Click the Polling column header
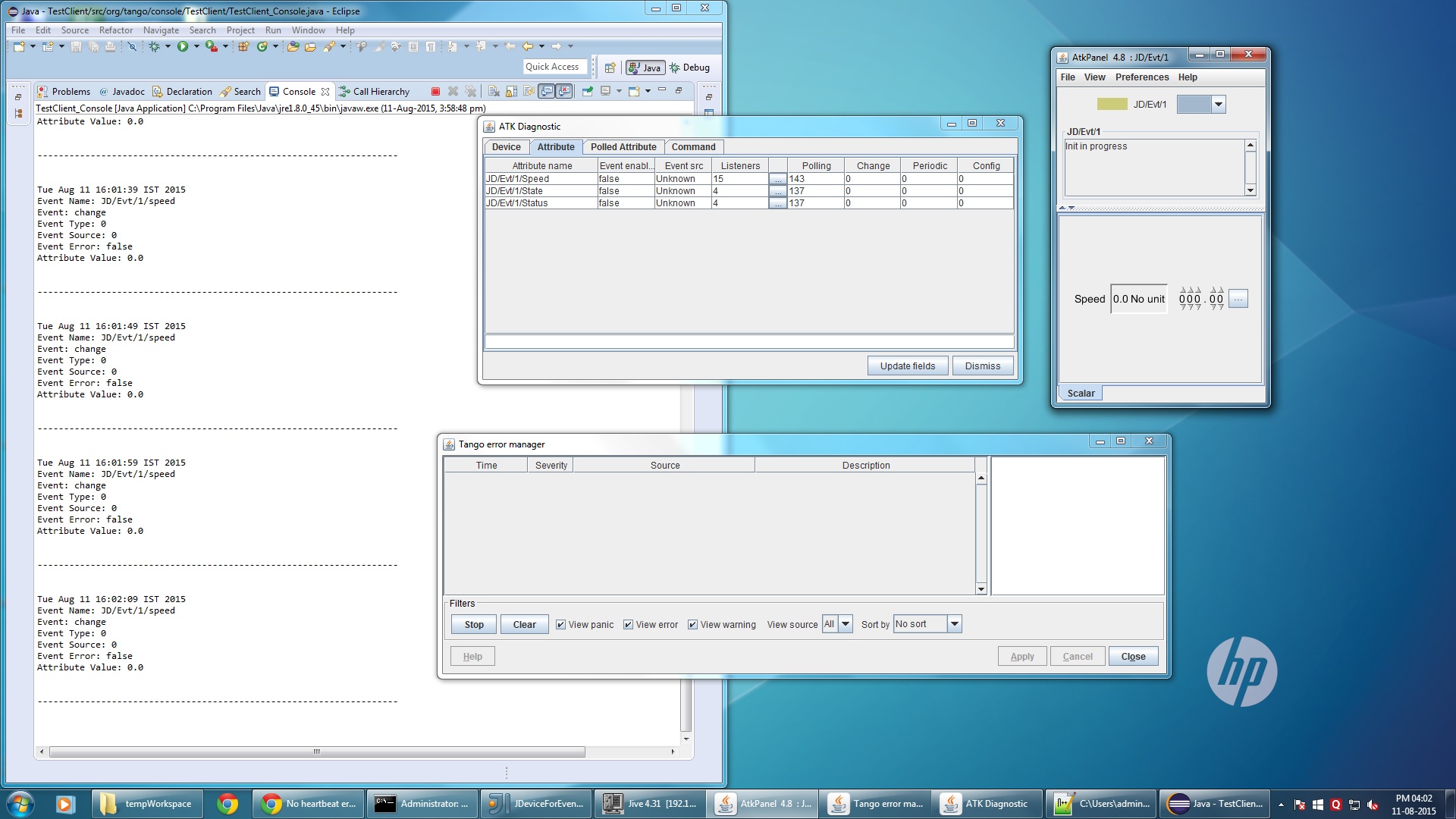Image resolution: width=1456 pixels, height=819 pixels. [816, 166]
